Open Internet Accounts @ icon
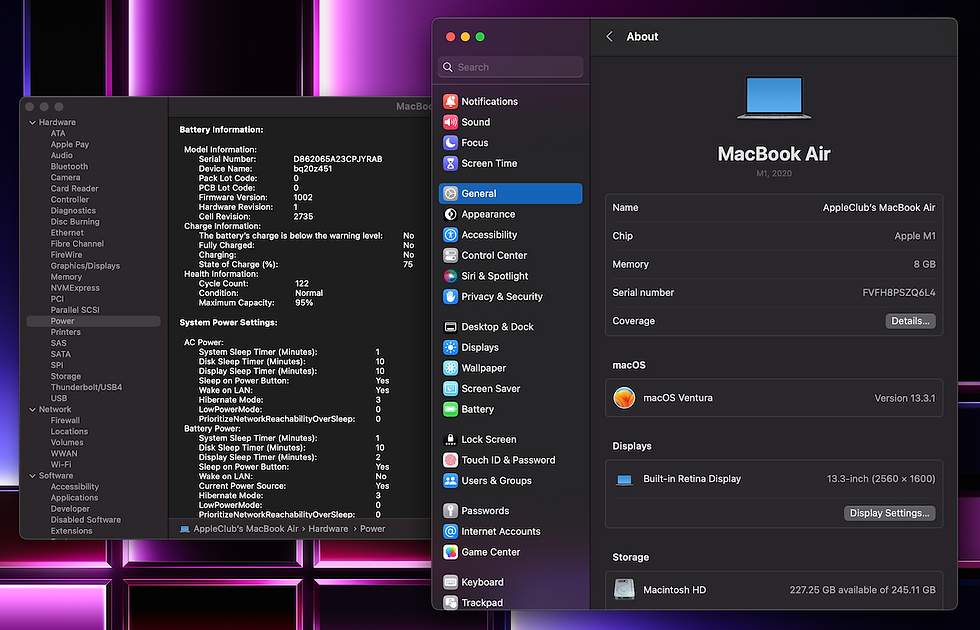Viewport: 980px width, 630px height. [x=450, y=531]
